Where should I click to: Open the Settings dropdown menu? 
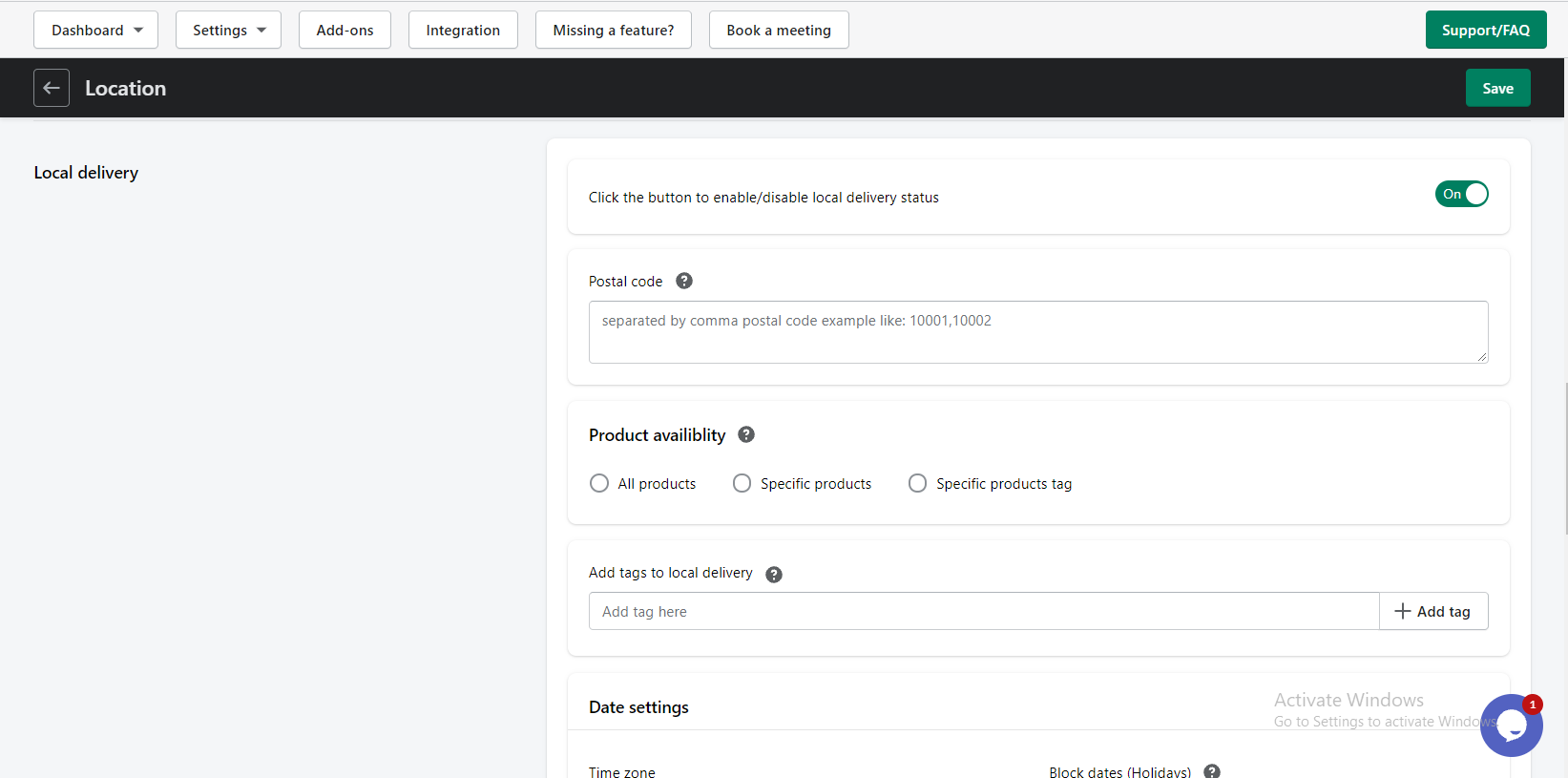coord(228,30)
